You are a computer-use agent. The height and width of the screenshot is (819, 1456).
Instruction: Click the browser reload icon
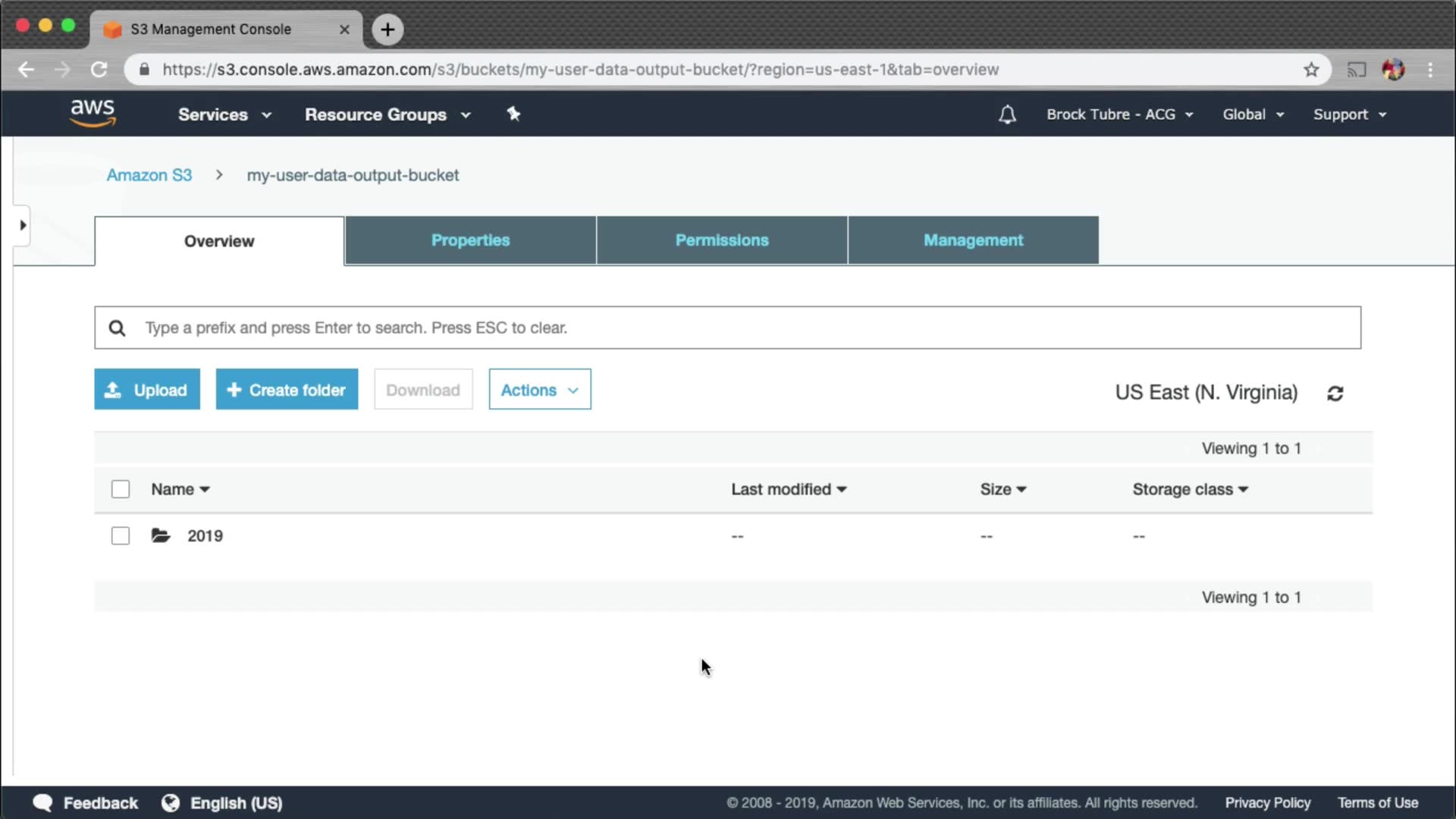tap(99, 70)
